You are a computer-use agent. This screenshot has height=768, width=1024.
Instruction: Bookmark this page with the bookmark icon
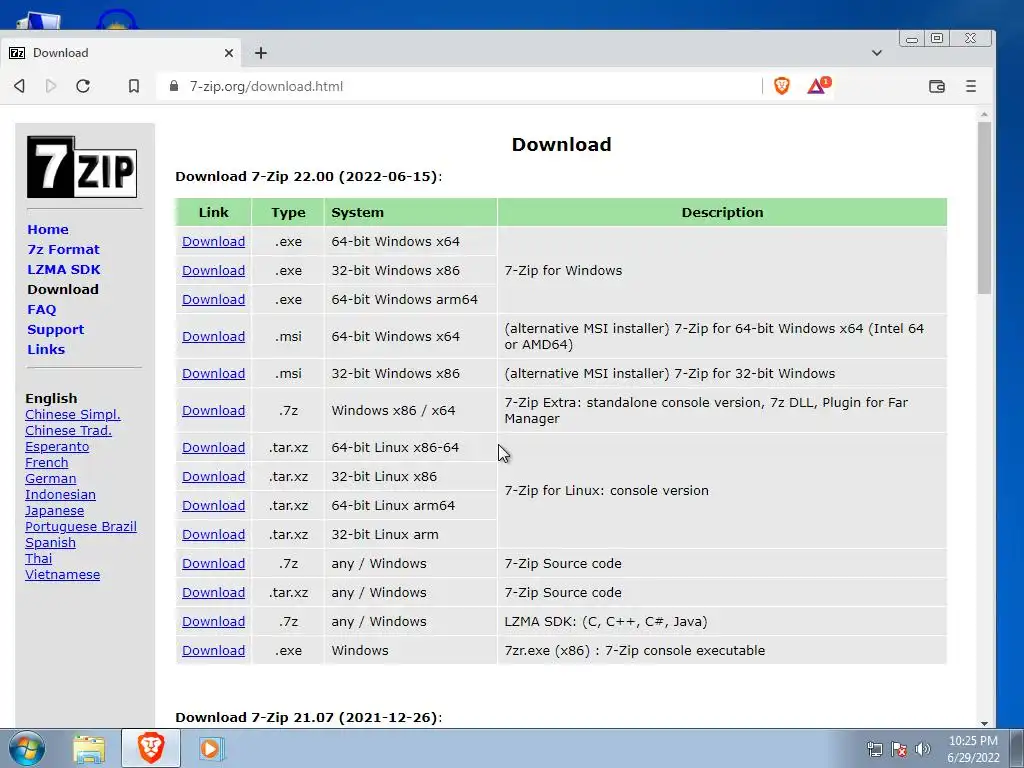(134, 86)
